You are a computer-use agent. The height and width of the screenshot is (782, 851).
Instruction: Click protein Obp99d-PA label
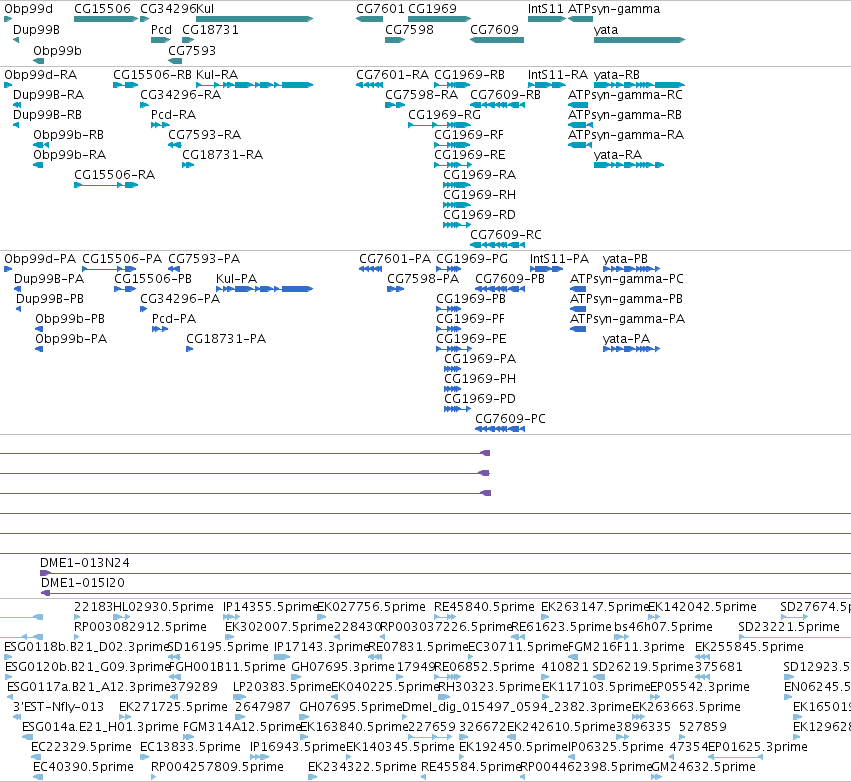pos(40,259)
